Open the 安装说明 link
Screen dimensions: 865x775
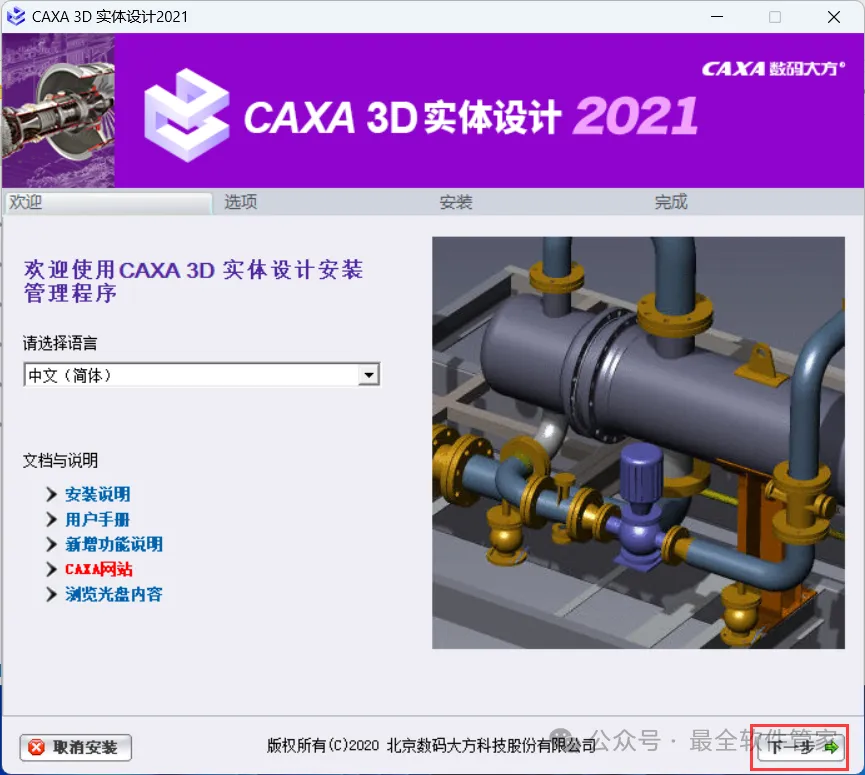(x=98, y=494)
